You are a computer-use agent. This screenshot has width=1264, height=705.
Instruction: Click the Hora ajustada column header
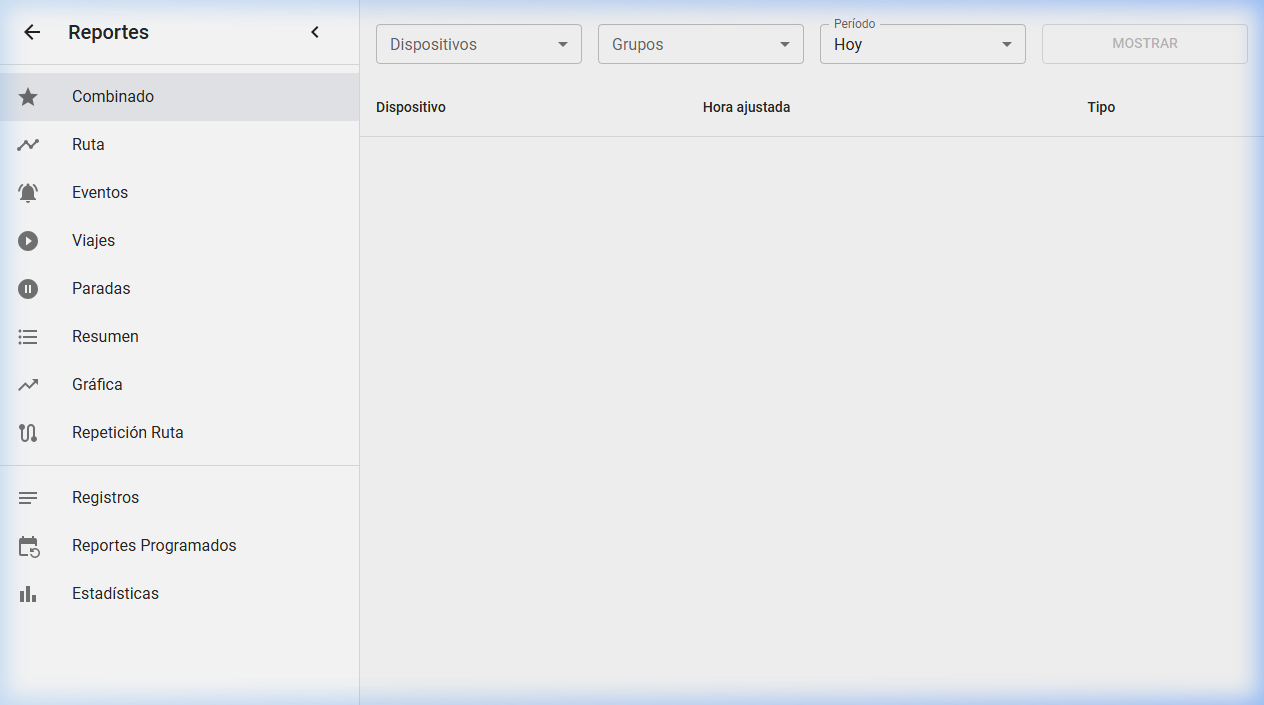pyautogui.click(x=747, y=107)
